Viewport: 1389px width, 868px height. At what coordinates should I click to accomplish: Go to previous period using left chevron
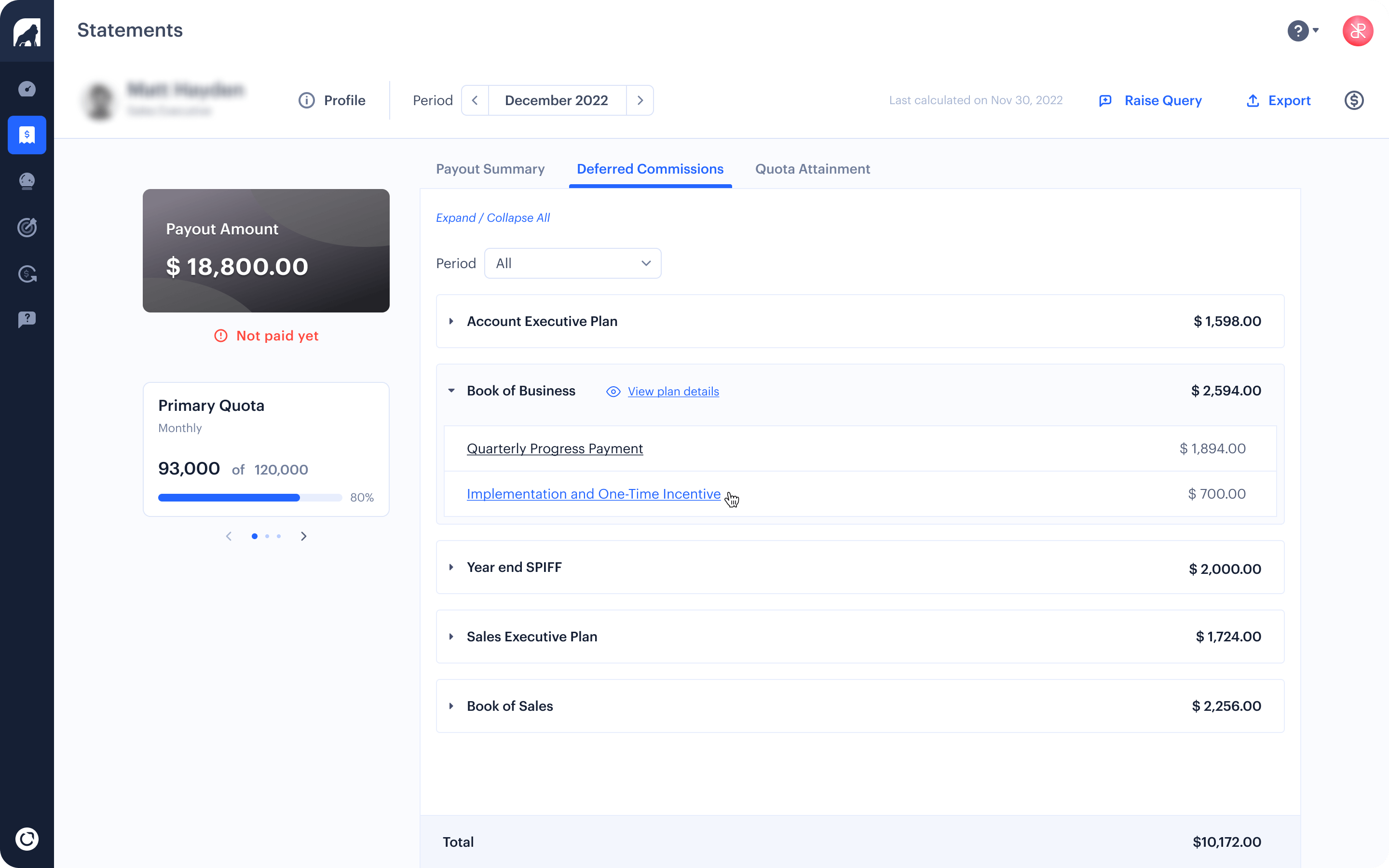(x=475, y=100)
